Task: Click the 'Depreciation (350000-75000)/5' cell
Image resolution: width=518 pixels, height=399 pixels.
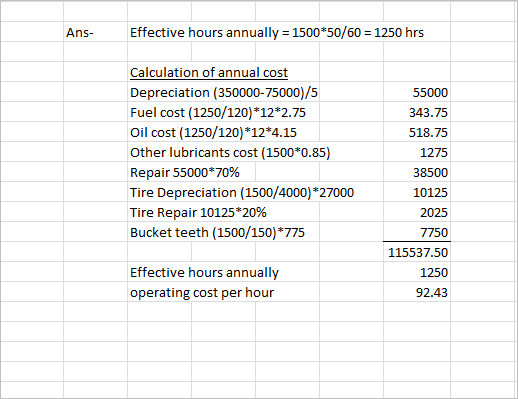Action: pyautogui.click(x=224, y=92)
